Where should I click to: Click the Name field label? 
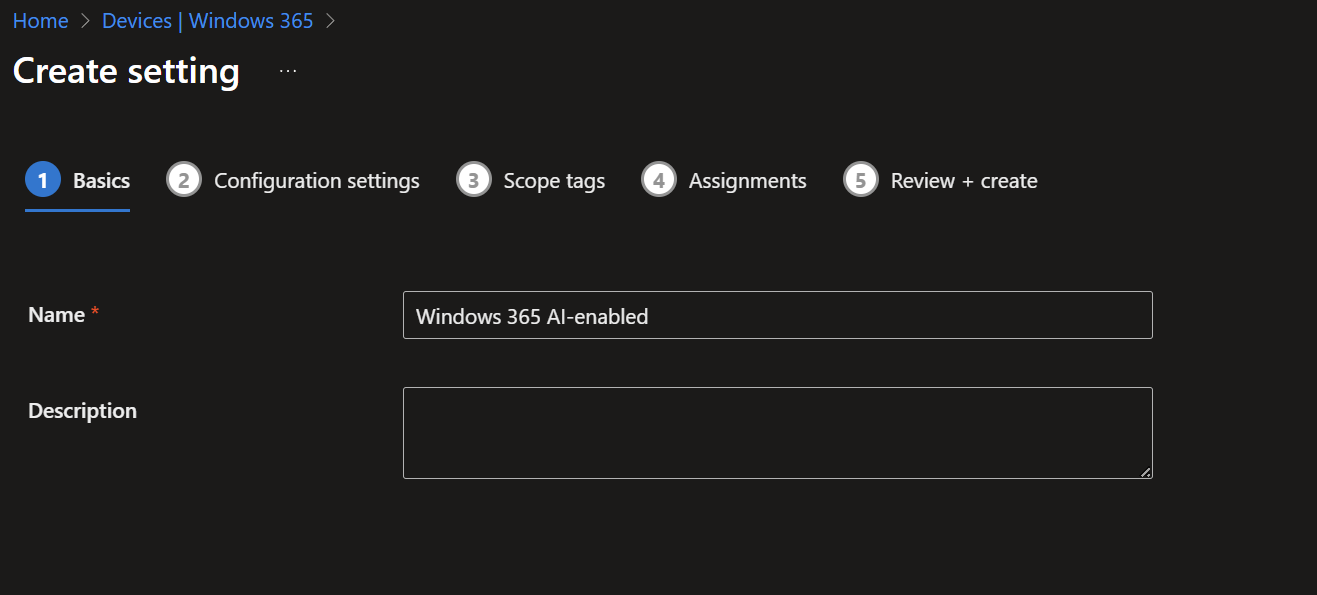(56, 315)
